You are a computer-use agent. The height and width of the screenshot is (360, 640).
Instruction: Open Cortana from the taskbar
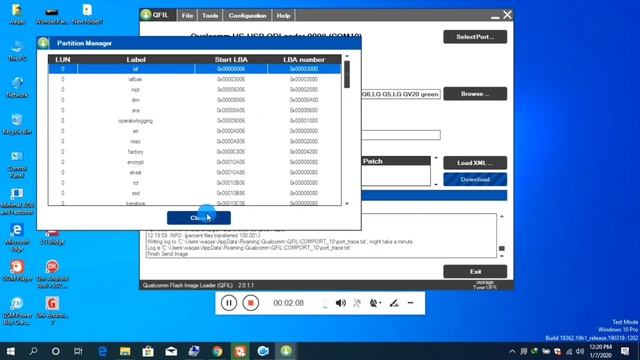click(x=56, y=351)
